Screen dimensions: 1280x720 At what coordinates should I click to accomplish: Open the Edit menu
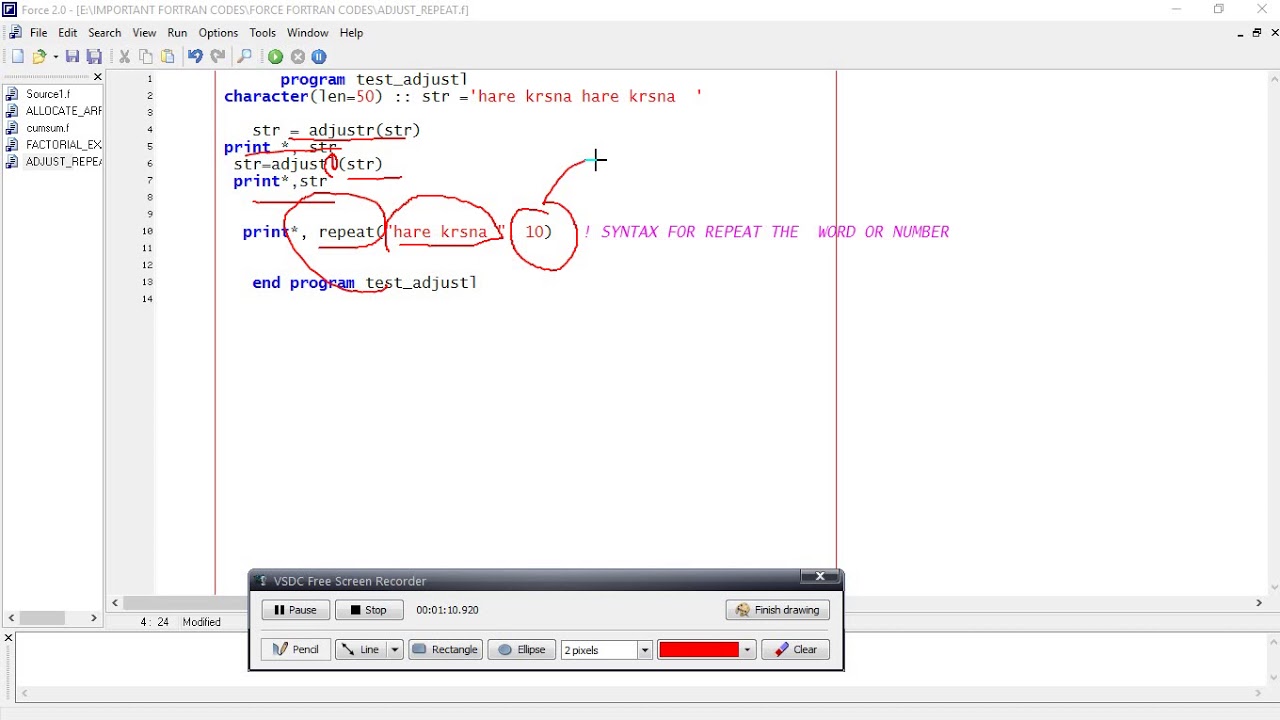click(67, 33)
